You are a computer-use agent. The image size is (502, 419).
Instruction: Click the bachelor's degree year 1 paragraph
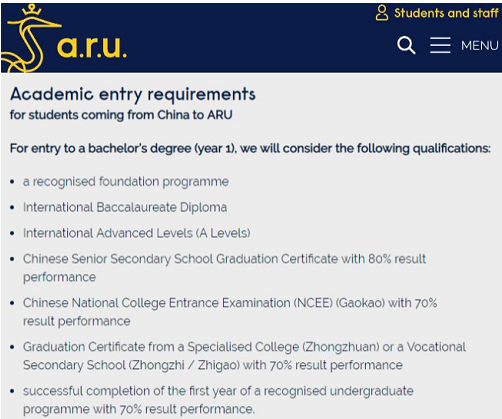click(x=250, y=148)
